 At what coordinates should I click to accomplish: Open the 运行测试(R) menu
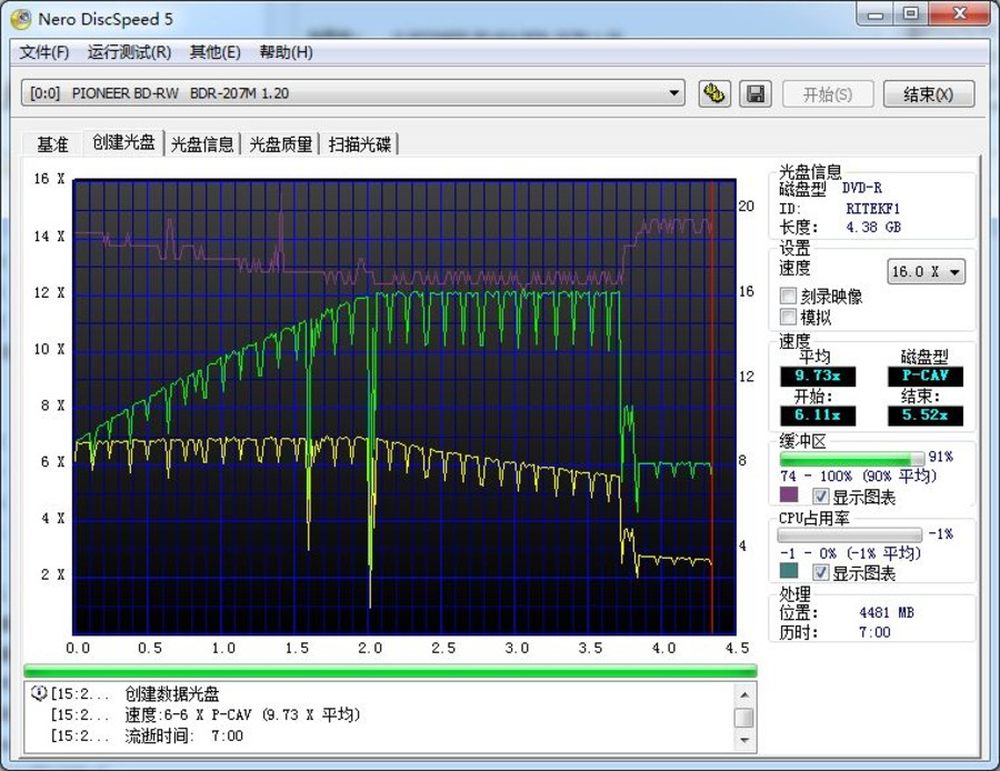pyautogui.click(x=129, y=52)
